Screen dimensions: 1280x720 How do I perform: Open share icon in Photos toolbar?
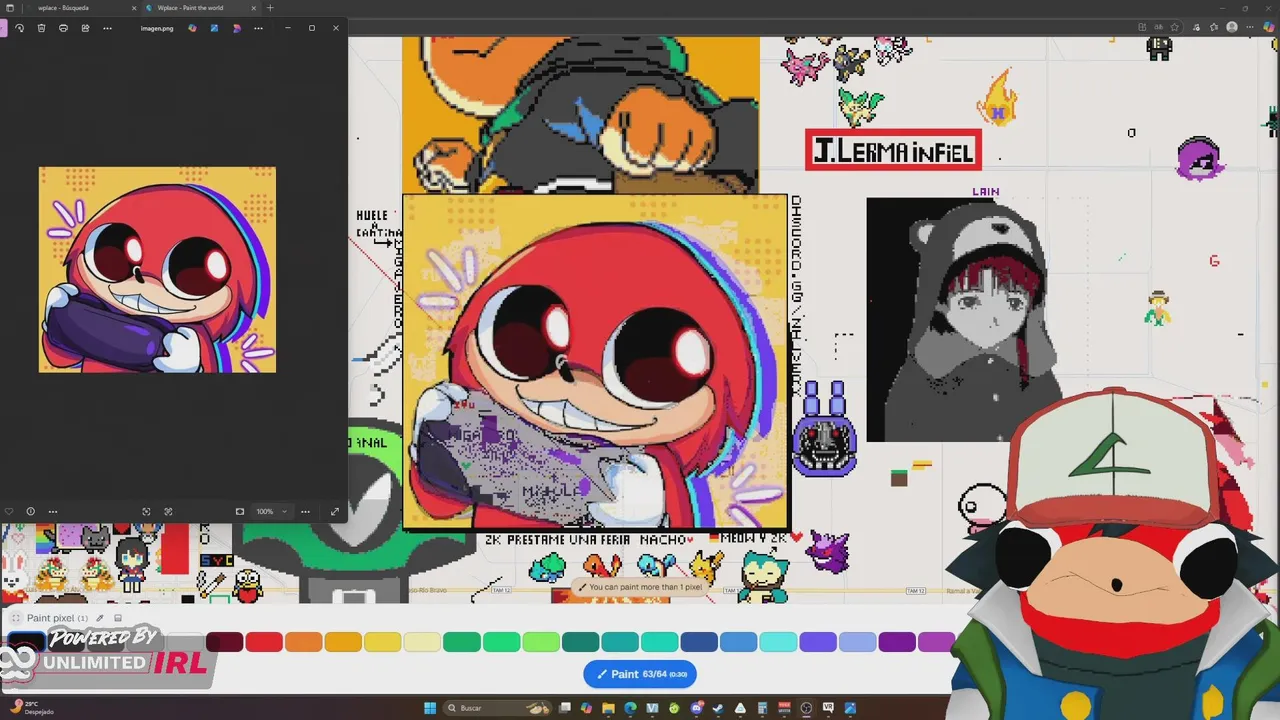[85, 28]
